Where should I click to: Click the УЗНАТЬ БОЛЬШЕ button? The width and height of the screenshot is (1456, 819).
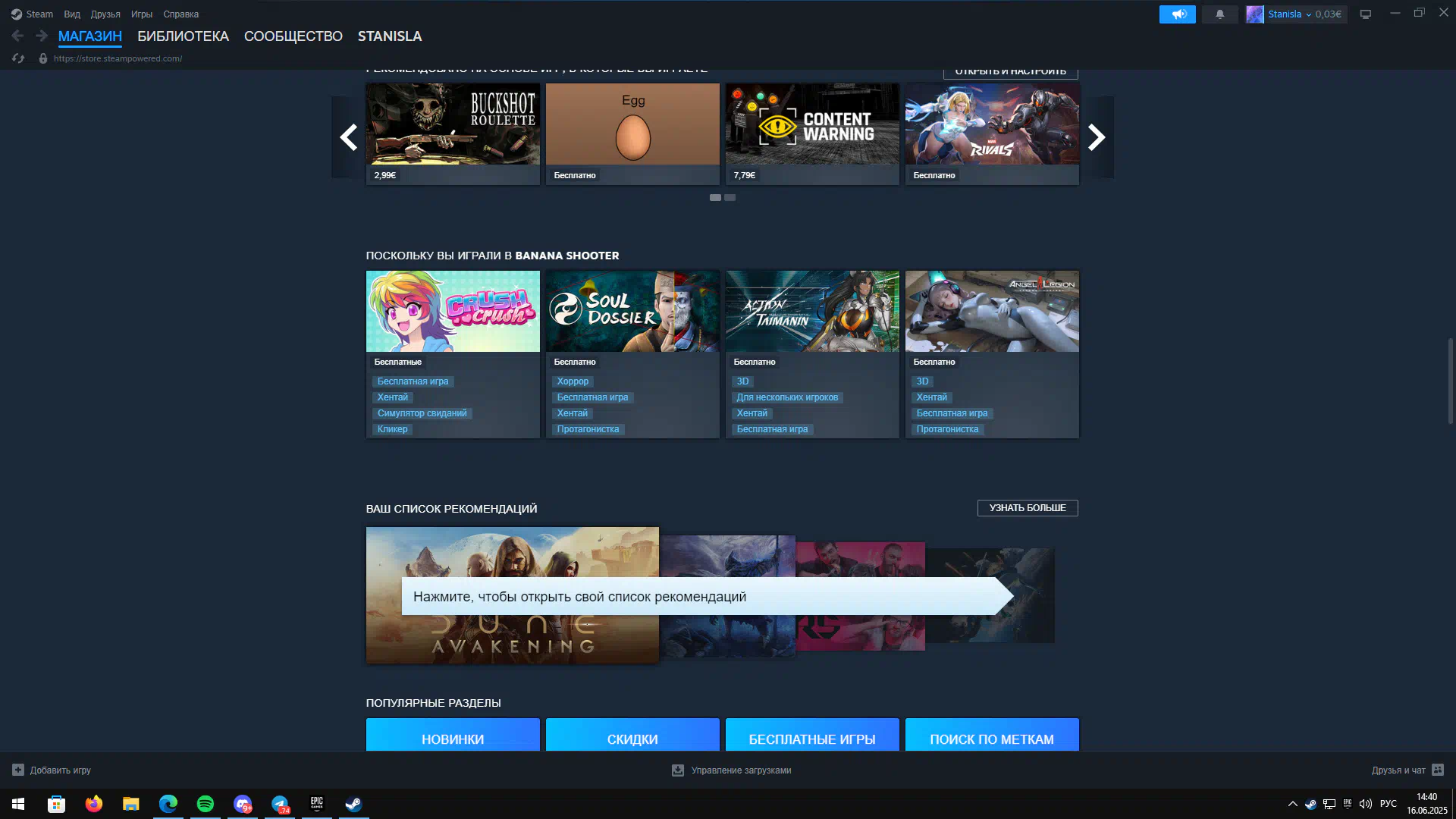click(x=1028, y=508)
